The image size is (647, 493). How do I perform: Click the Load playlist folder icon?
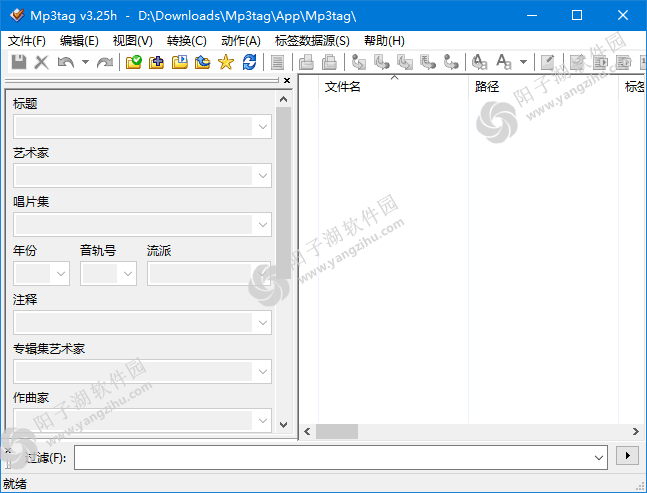(179, 62)
